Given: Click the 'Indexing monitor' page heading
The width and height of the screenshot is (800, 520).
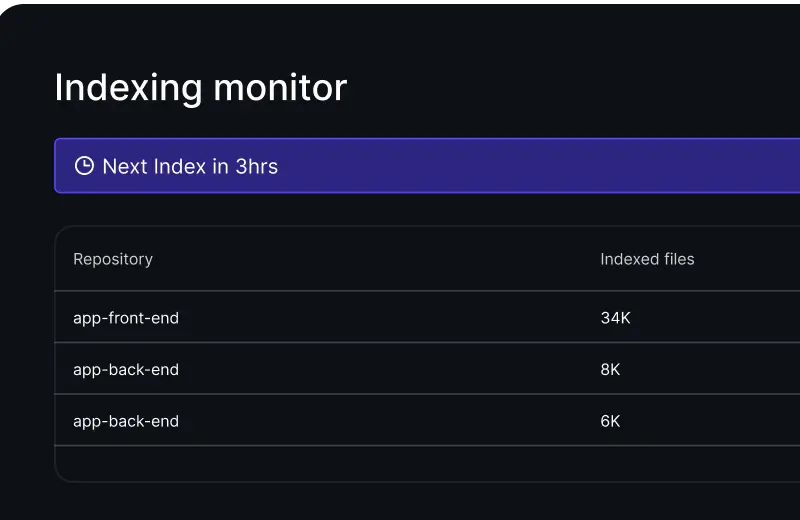Looking at the screenshot, I should pos(200,88).
